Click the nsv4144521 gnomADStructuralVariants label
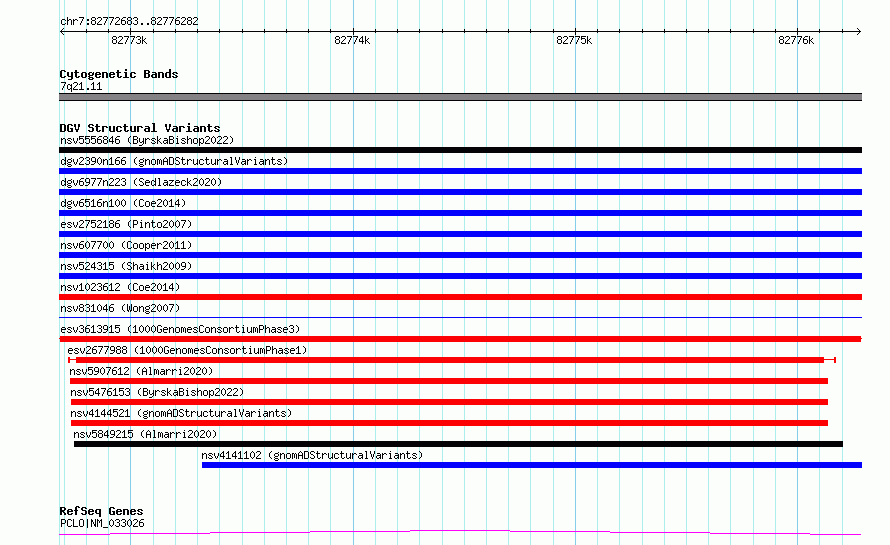890x545 pixels. tap(181, 413)
